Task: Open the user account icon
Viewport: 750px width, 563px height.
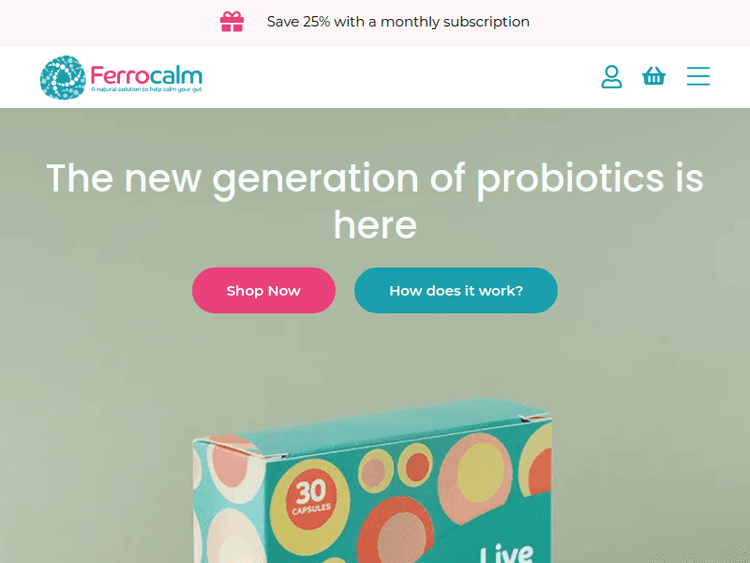Action: pyautogui.click(x=611, y=77)
